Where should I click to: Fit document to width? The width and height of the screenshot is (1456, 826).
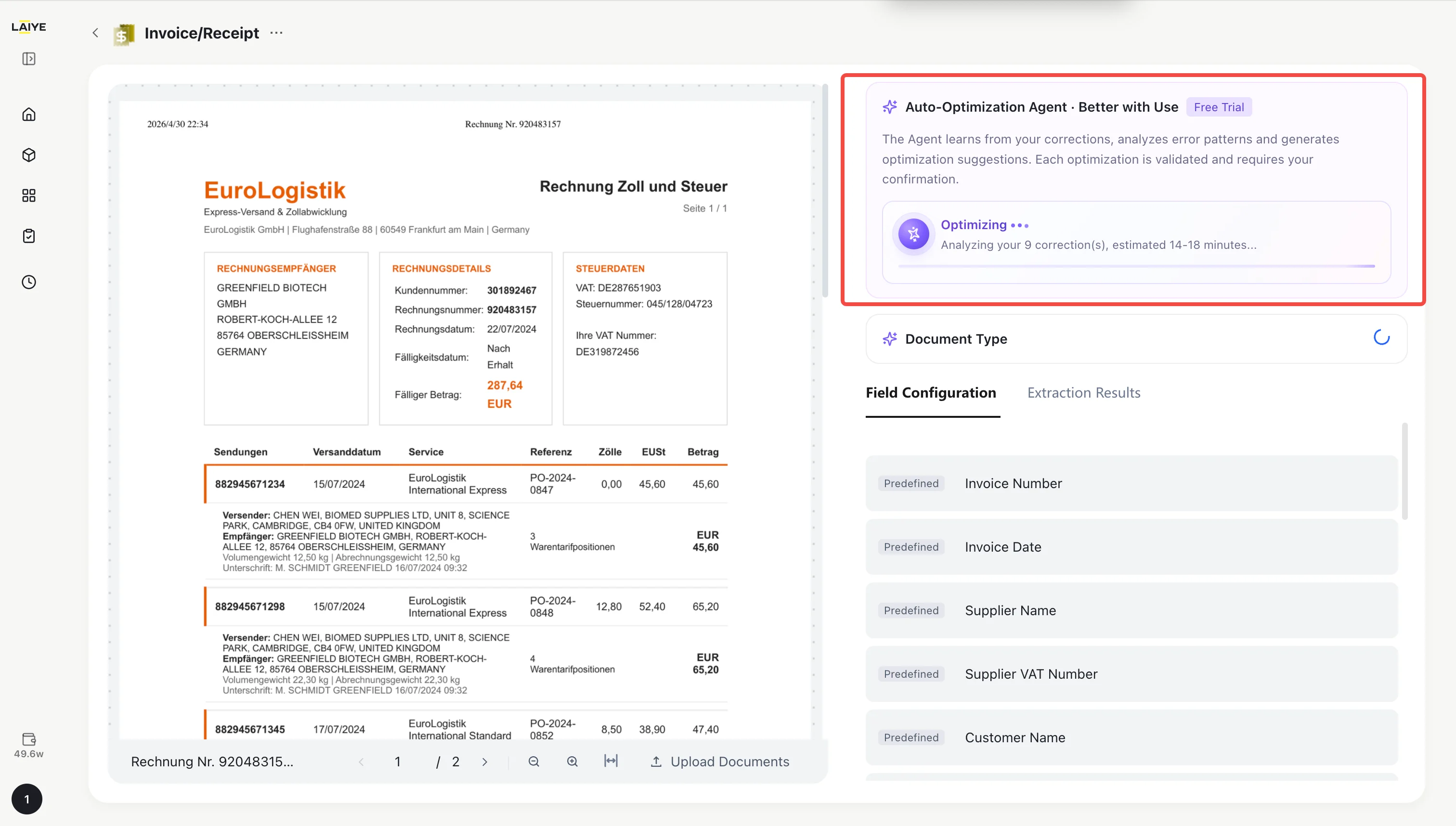[611, 761]
